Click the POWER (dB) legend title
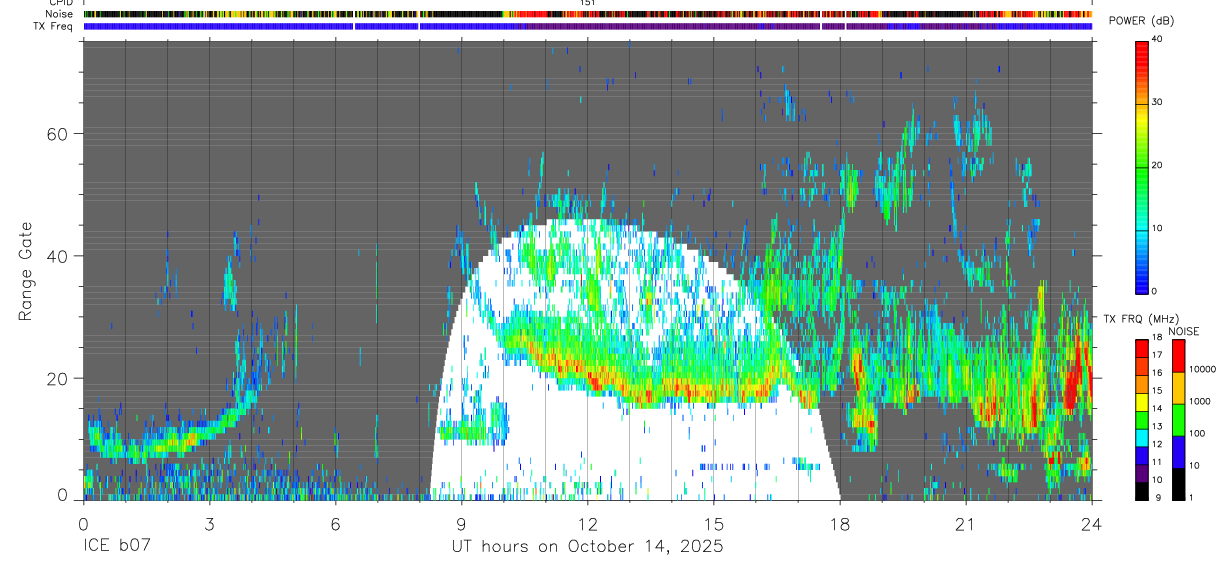 pos(1141,21)
